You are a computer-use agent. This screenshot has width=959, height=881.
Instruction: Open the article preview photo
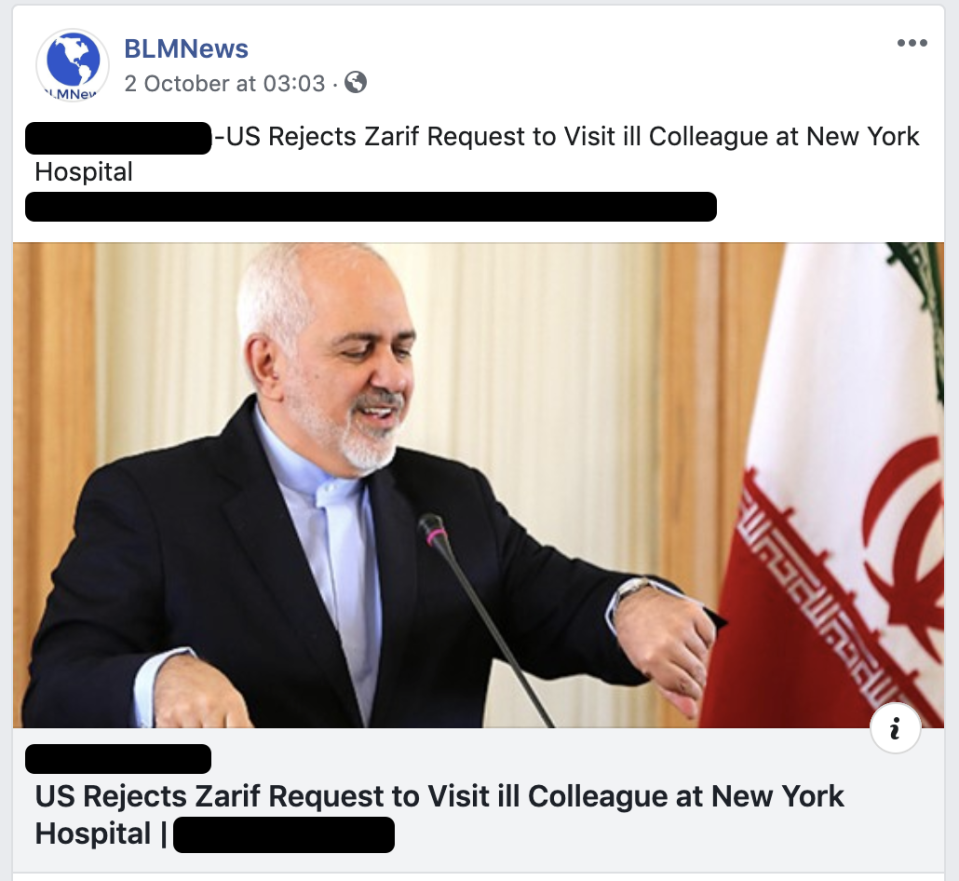pyautogui.click(x=478, y=485)
